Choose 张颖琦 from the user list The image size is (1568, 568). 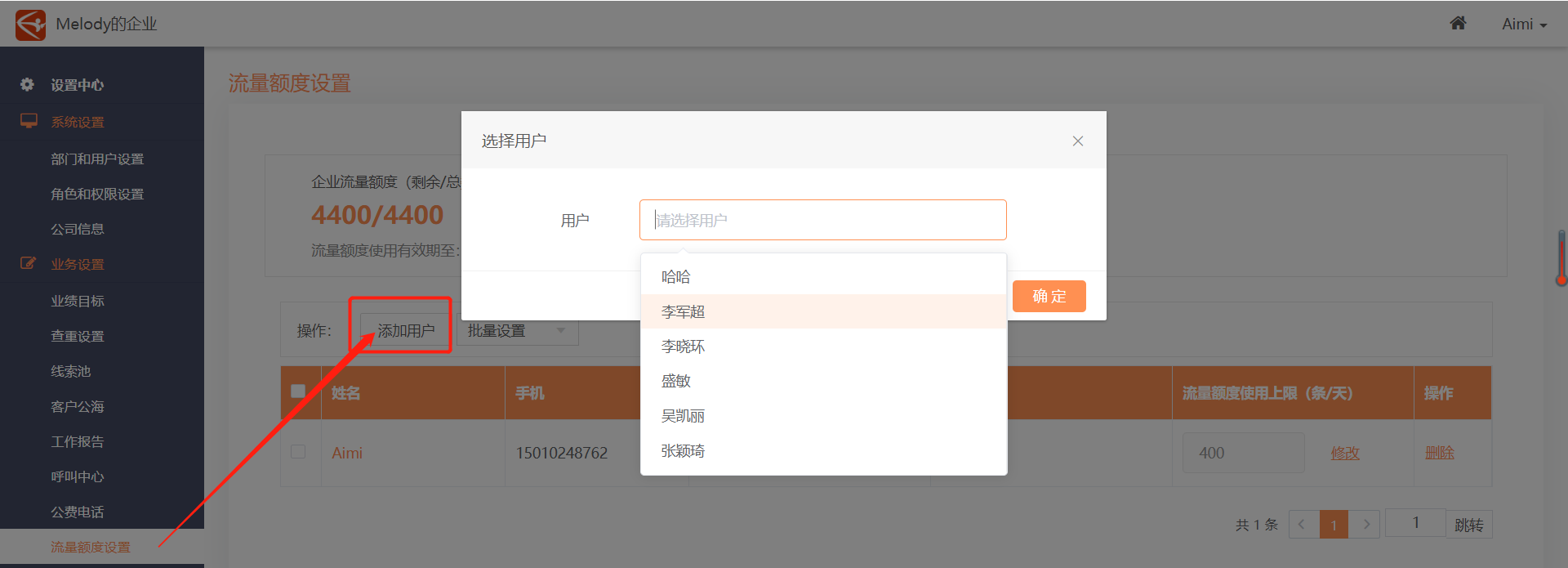coord(684,451)
